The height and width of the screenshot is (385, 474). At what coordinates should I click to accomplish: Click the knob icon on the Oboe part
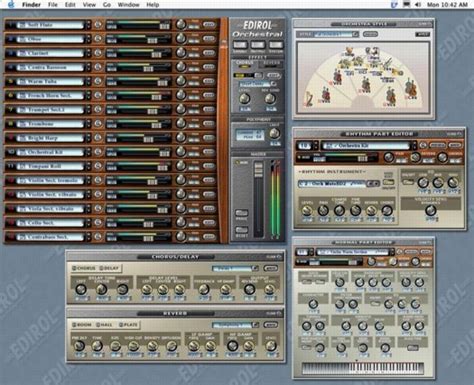[181, 38]
